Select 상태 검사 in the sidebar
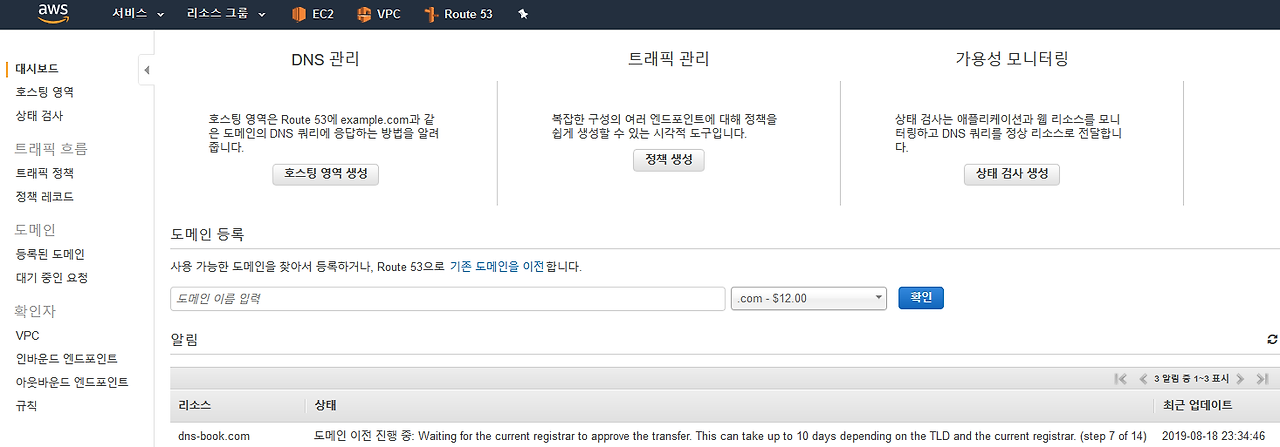This screenshot has height=447, width=1280. pos(39,116)
